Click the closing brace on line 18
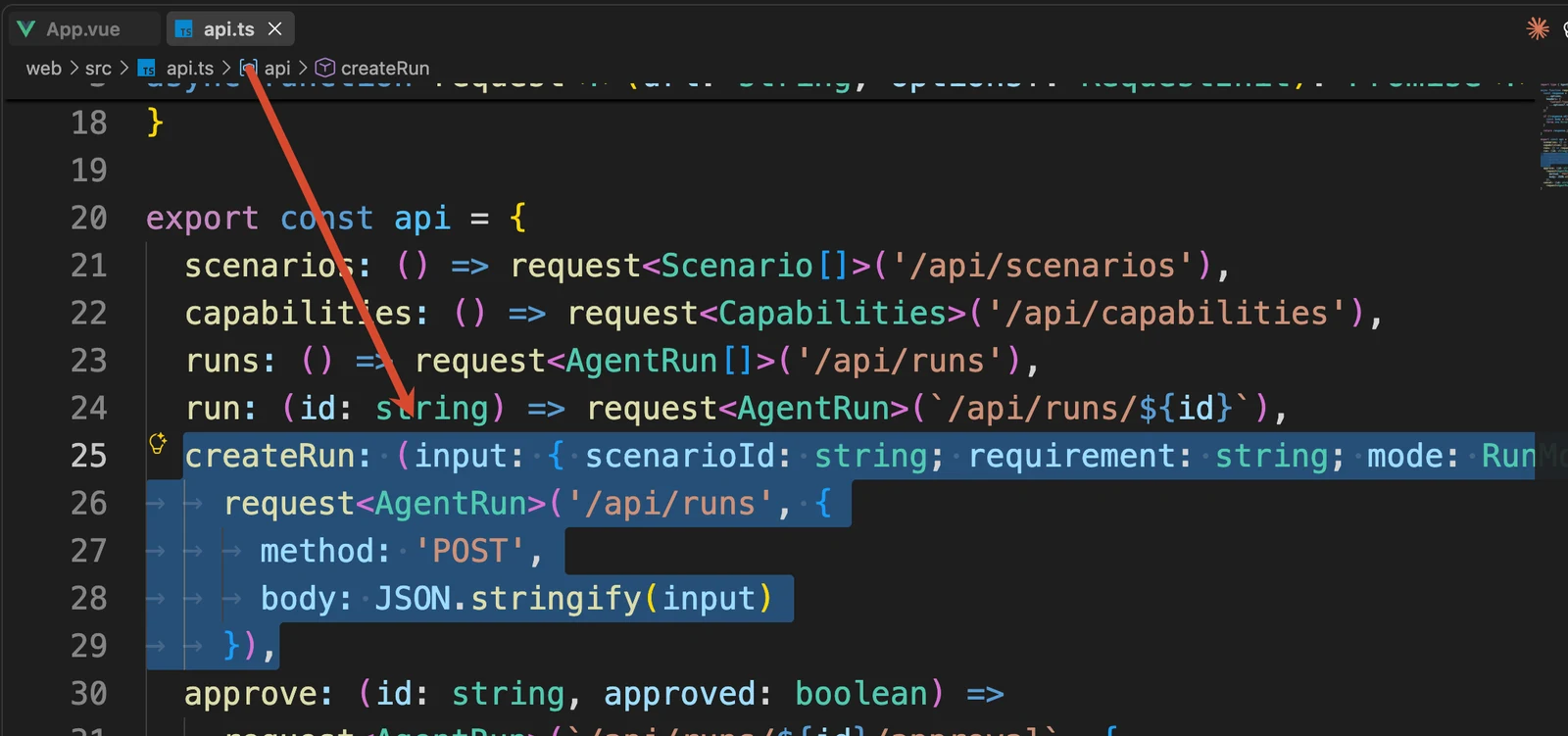Image resolution: width=1568 pixels, height=736 pixels. click(155, 123)
